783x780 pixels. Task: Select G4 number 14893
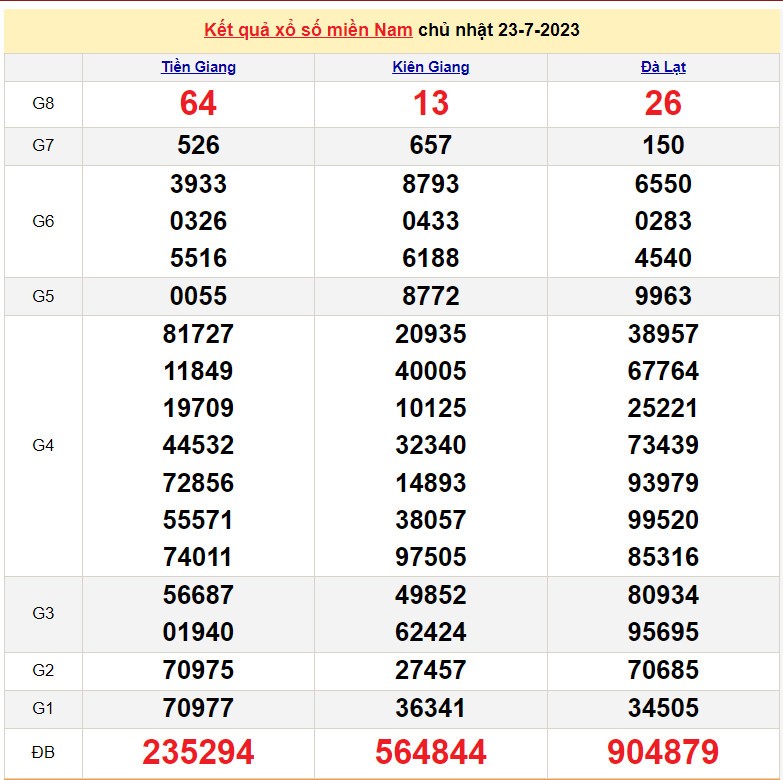[x=430, y=483]
